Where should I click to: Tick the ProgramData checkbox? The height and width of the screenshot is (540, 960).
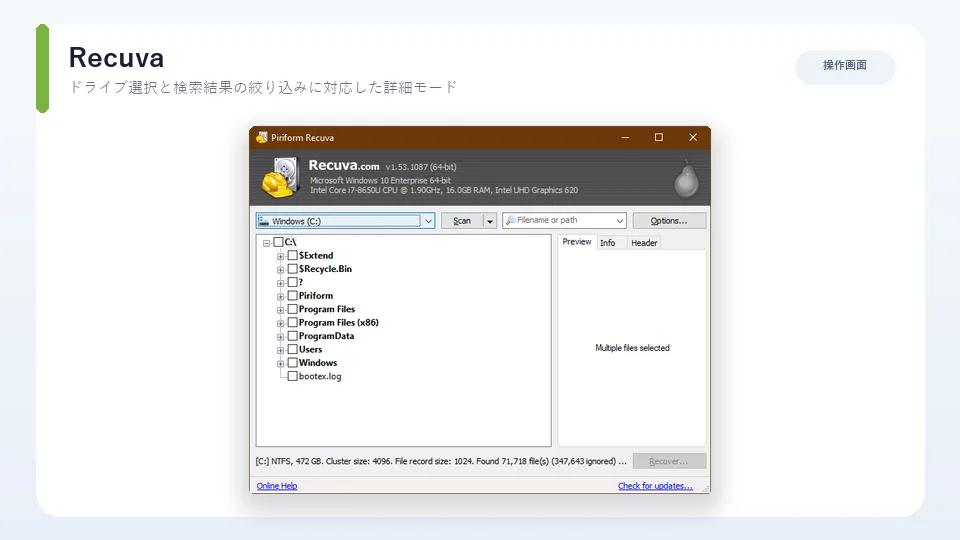[293, 336]
